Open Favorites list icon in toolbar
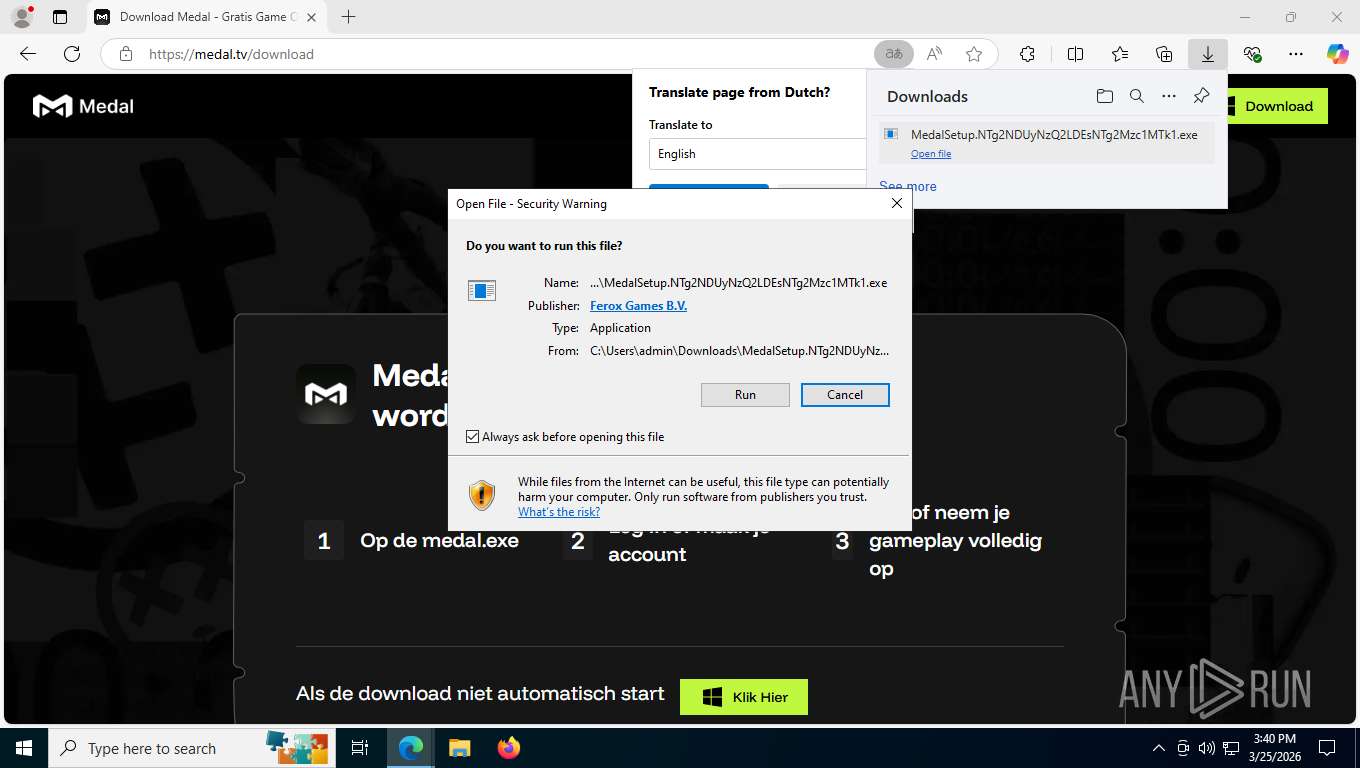This screenshot has height=768, width=1360. coord(1120,54)
